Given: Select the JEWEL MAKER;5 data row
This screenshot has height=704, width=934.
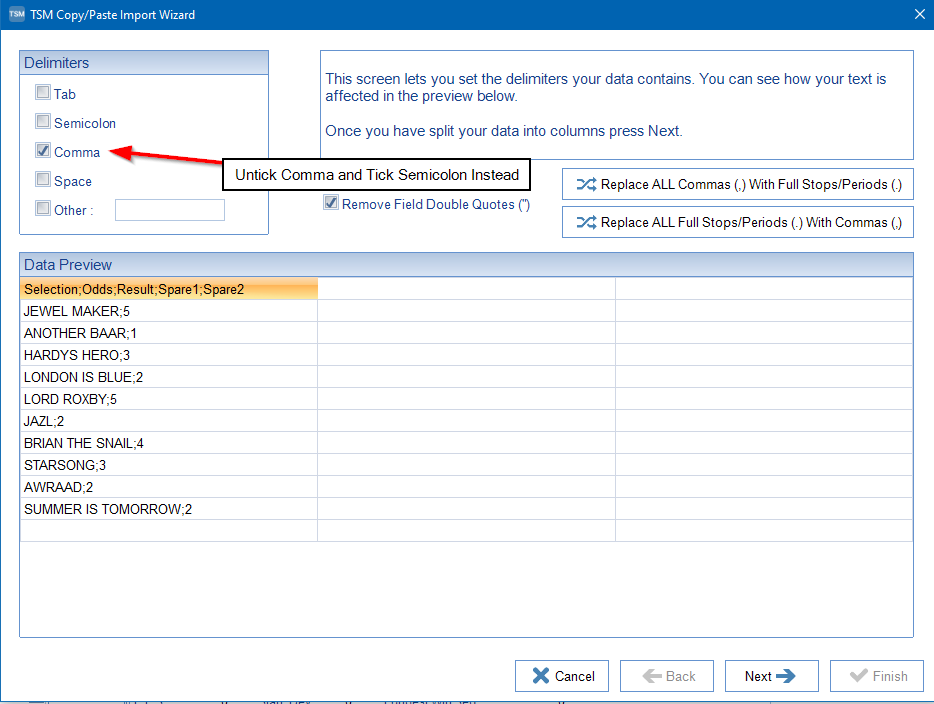Looking at the screenshot, I should pyautogui.click(x=168, y=311).
